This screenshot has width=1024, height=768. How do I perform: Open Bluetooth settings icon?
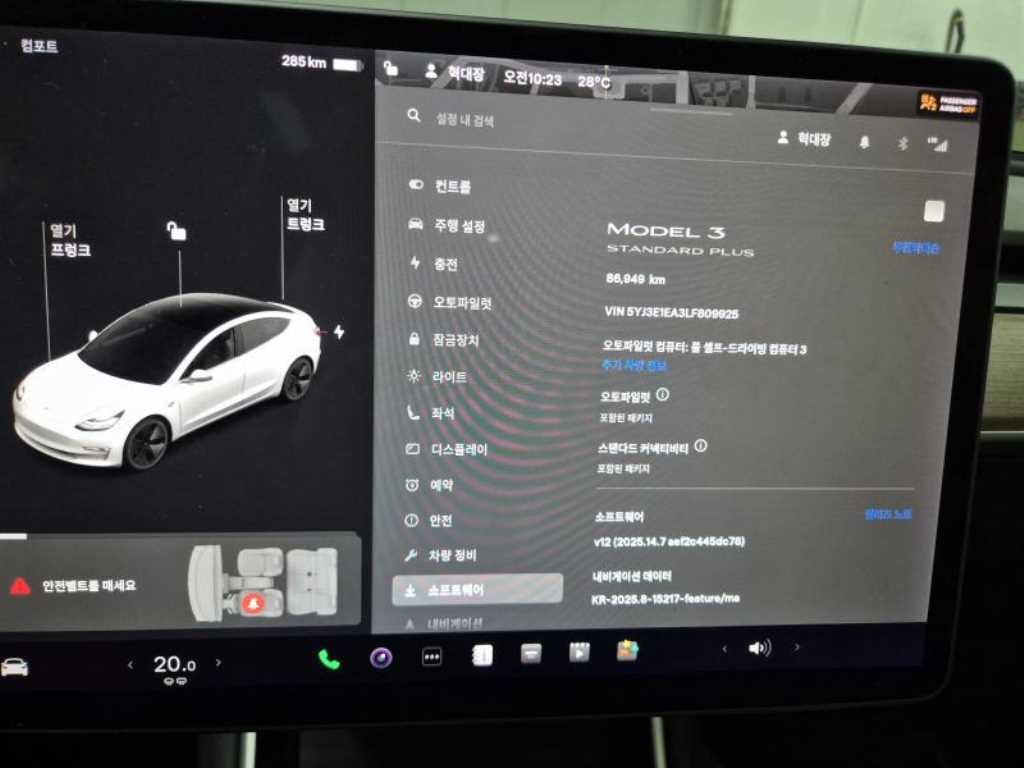pos(903,143)
